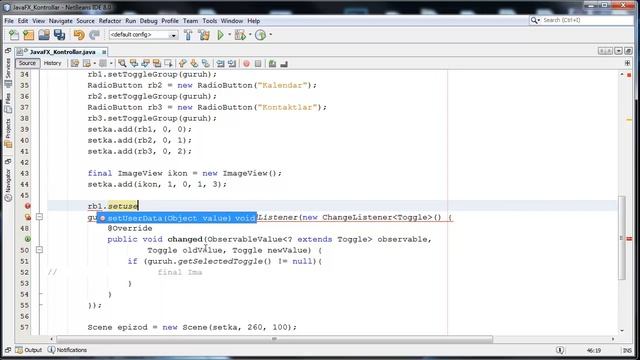Select the JavaFX_Kontrollar.java tab
The width and height of the screenshot is (640, 360).
pos(62,52)
